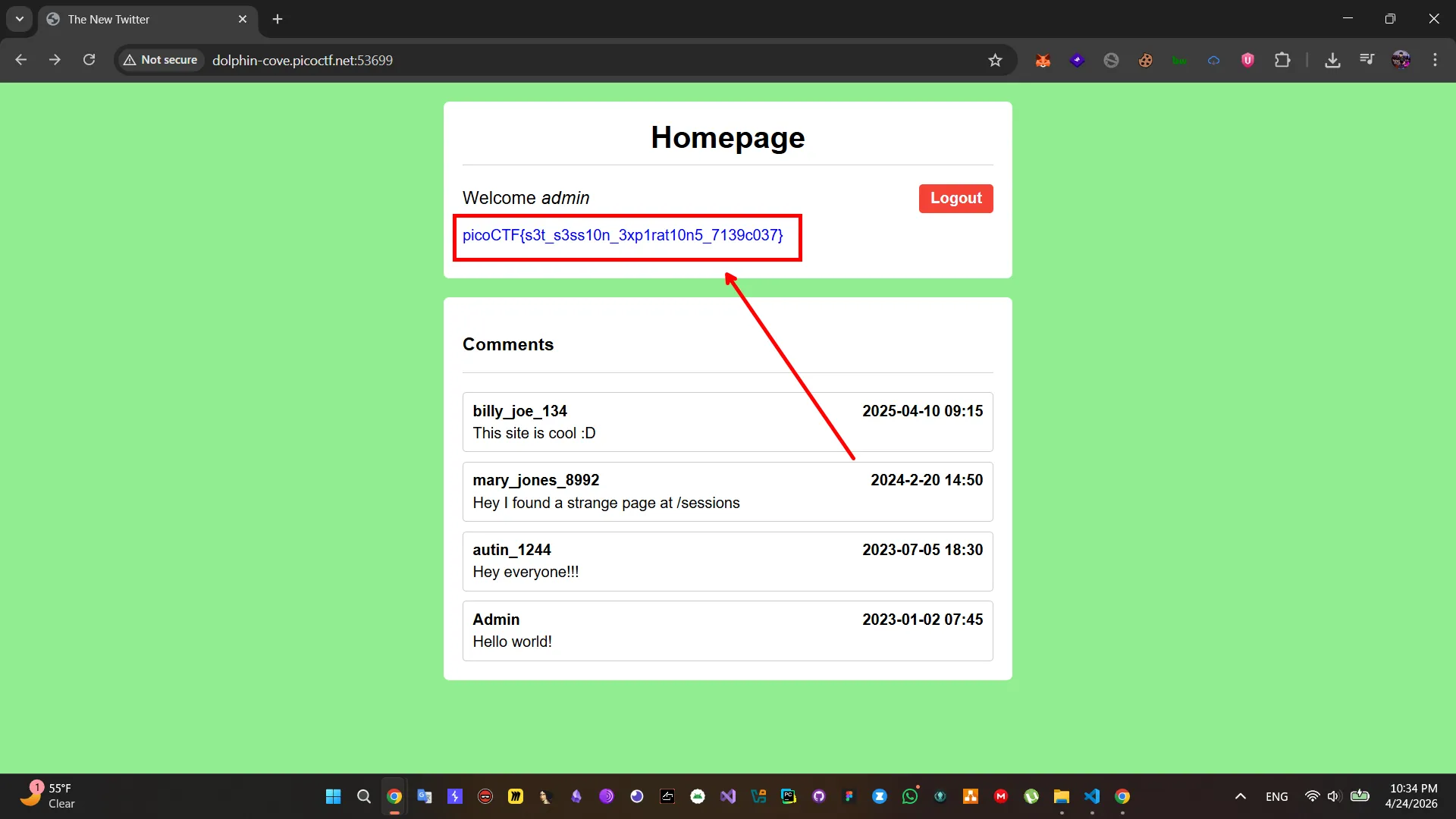Image resolution: width=1456 pixels, height=819 pixels.
Task: Open the Chrome three-dot menu
Action: tap(1435, 60)
